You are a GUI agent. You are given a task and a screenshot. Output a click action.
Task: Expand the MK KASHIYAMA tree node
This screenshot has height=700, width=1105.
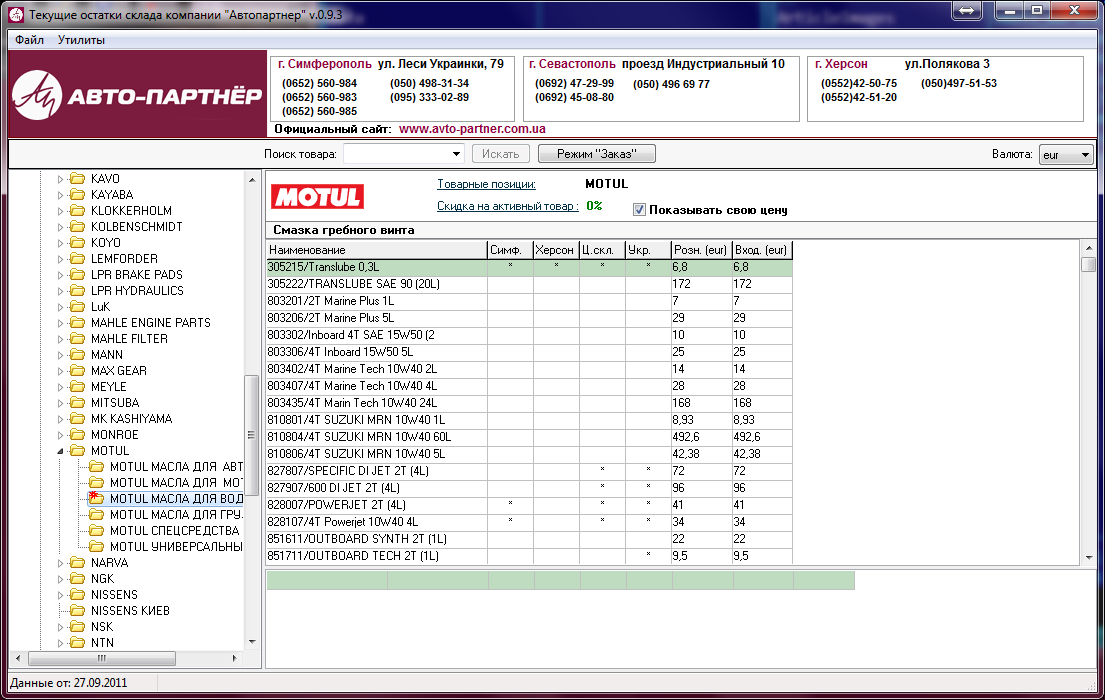pyautogui.click(x=60, y=419)
